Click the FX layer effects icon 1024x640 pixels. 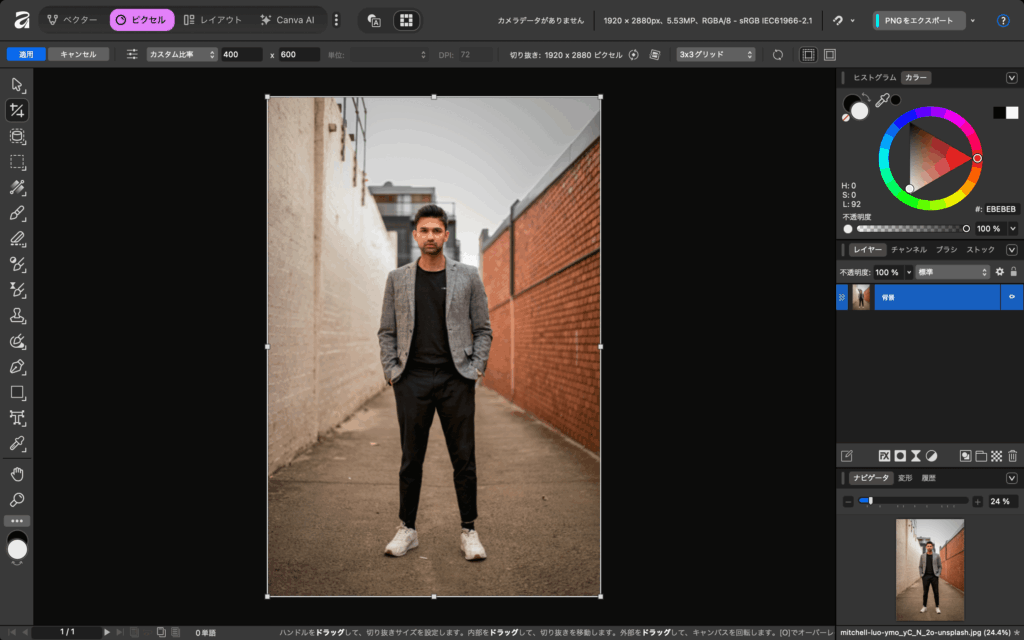click(884, 455)
